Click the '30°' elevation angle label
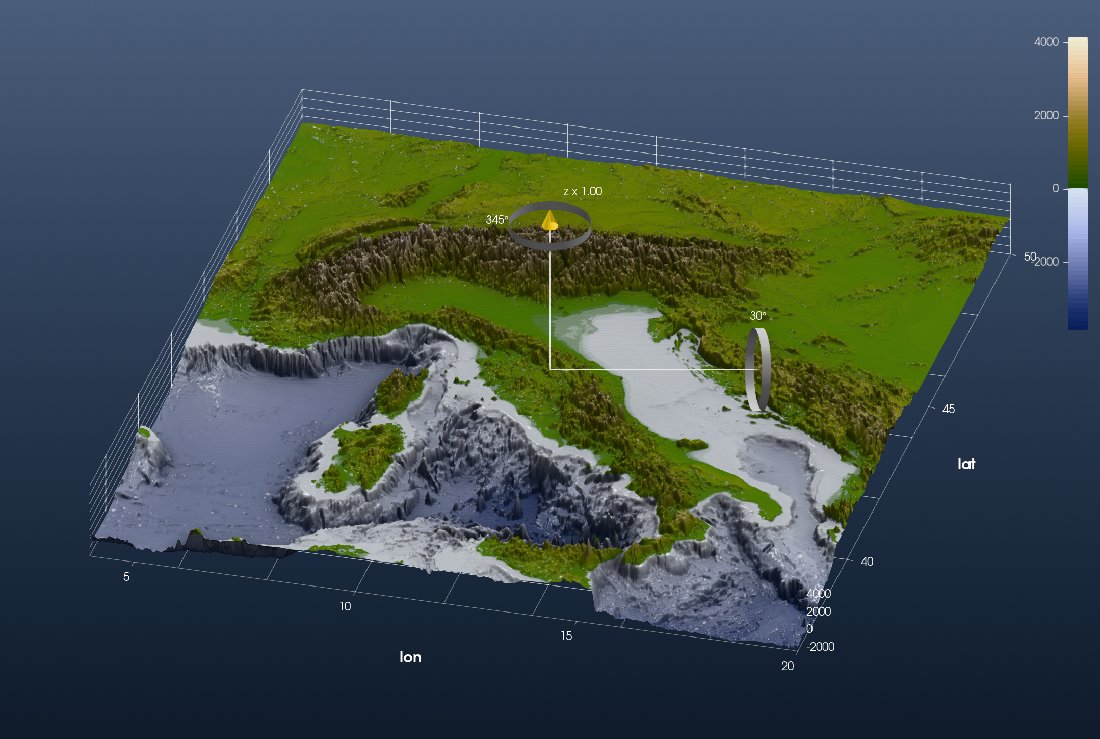 coord(758,316)
